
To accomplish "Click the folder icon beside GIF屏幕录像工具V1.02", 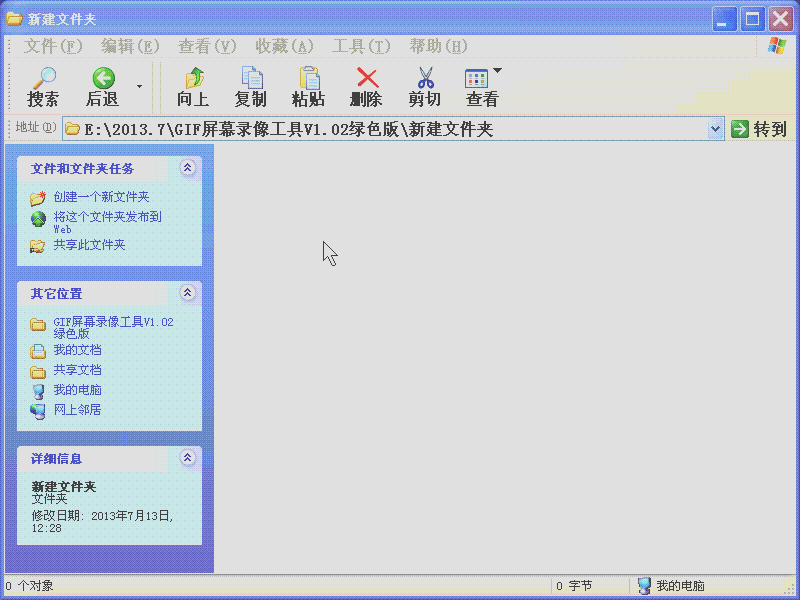I will tap(38, 324).
